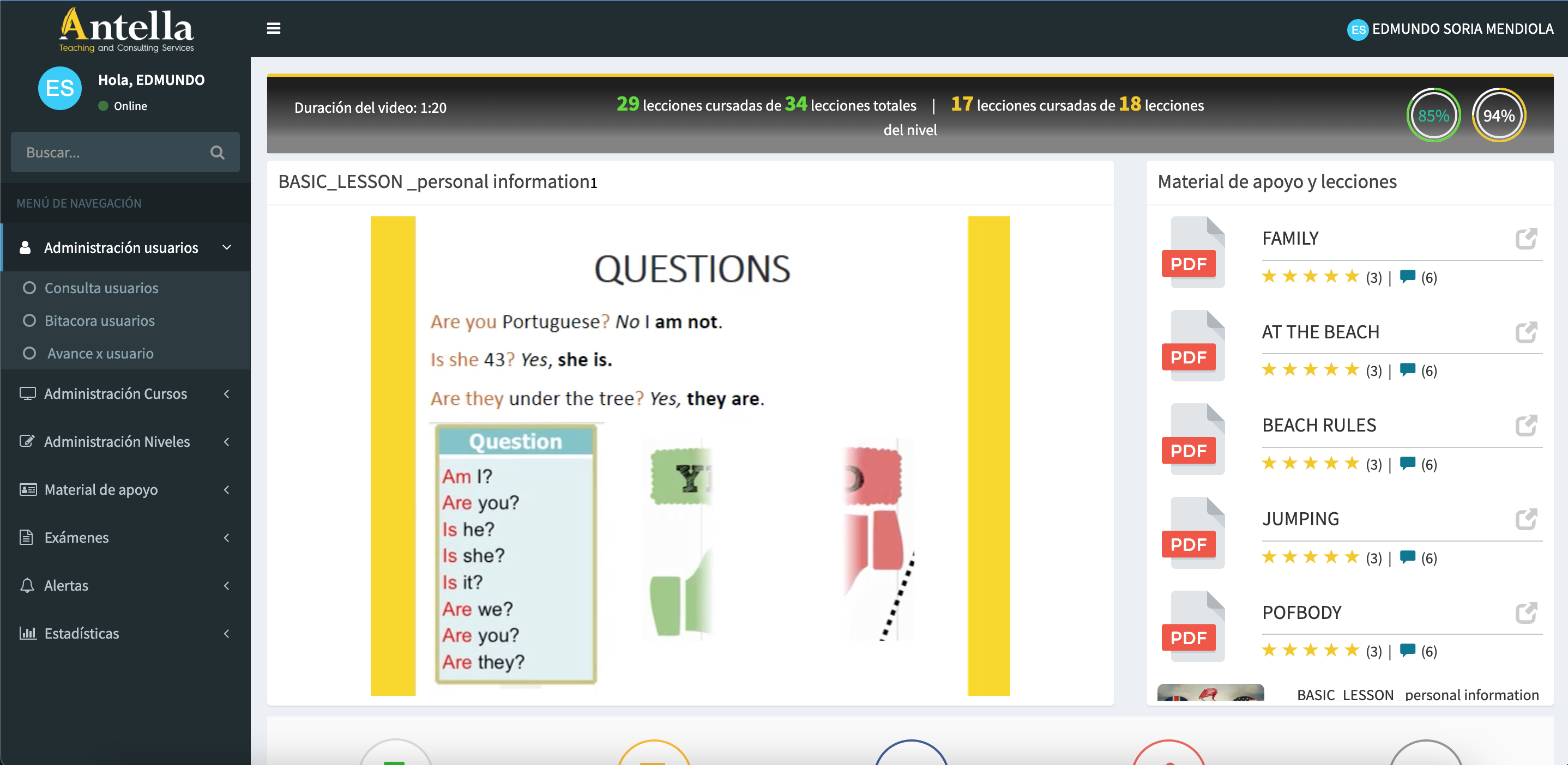Viewport: 1568px width, 765px height.
Task: Click the Exámenes document icon
Action: 26,537
